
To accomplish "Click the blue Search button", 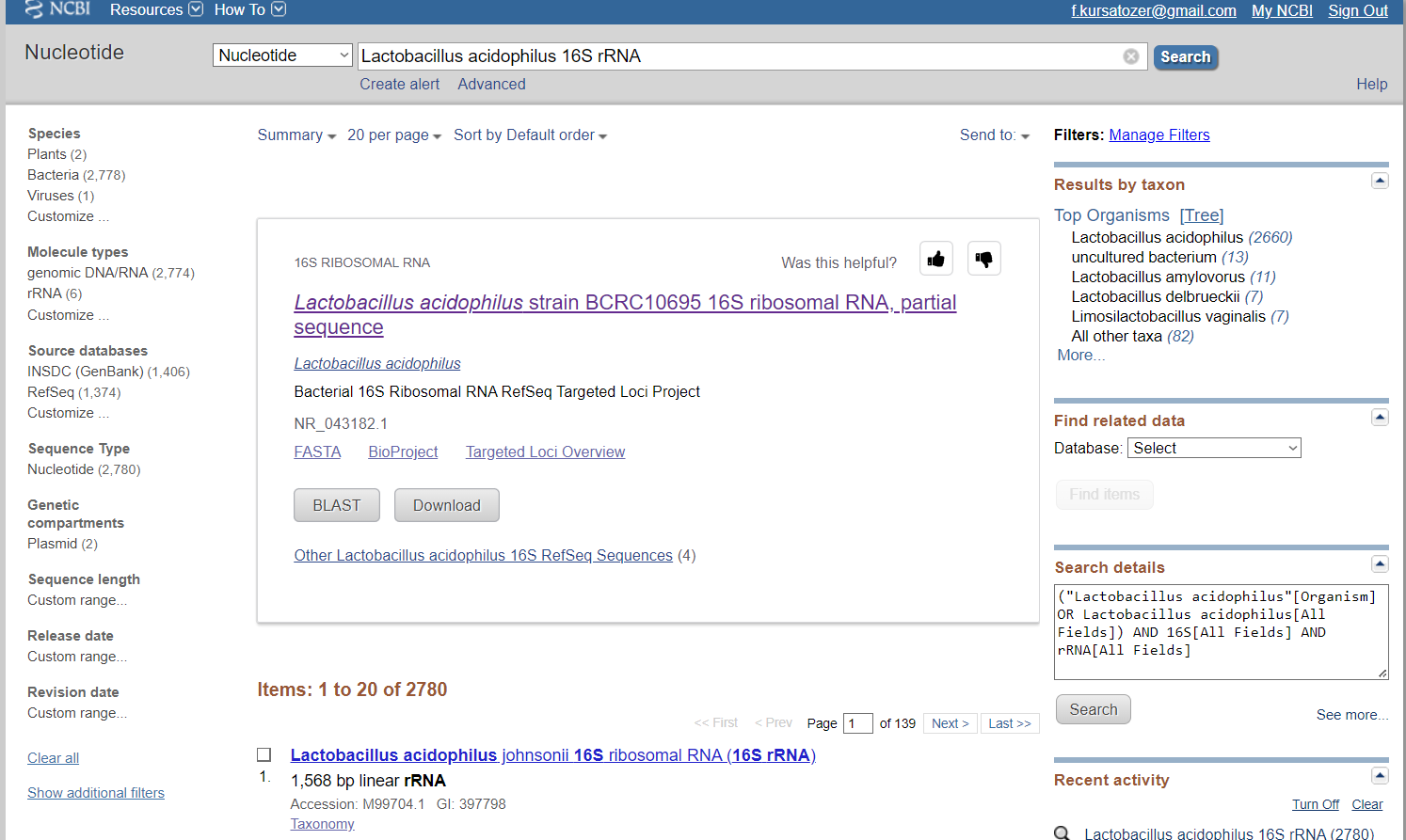I will coord(1186,57).
